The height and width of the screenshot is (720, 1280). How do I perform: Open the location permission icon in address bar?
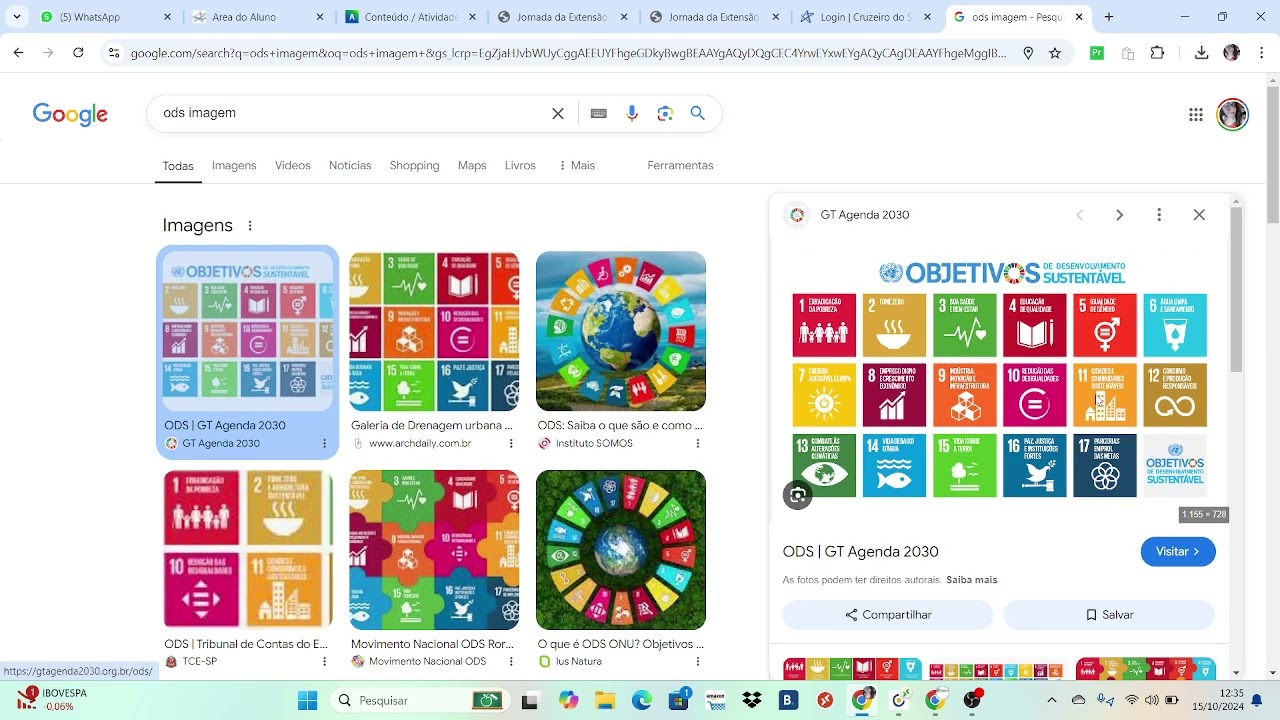[x=1028, y=53]
